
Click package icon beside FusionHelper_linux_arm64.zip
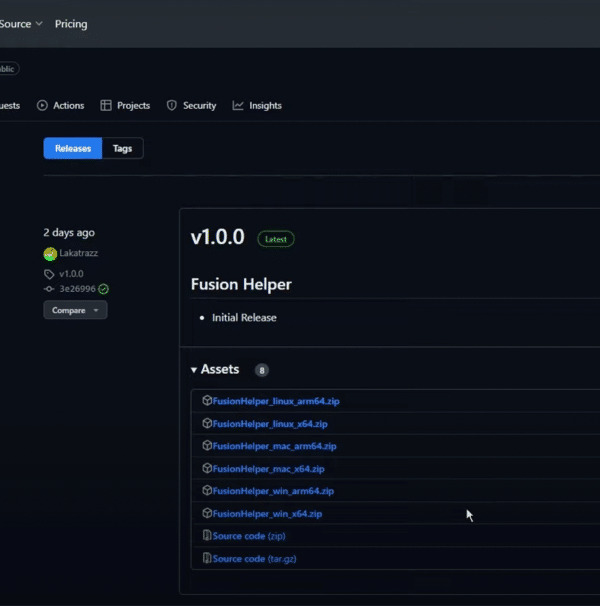click(x=207, y=401)
